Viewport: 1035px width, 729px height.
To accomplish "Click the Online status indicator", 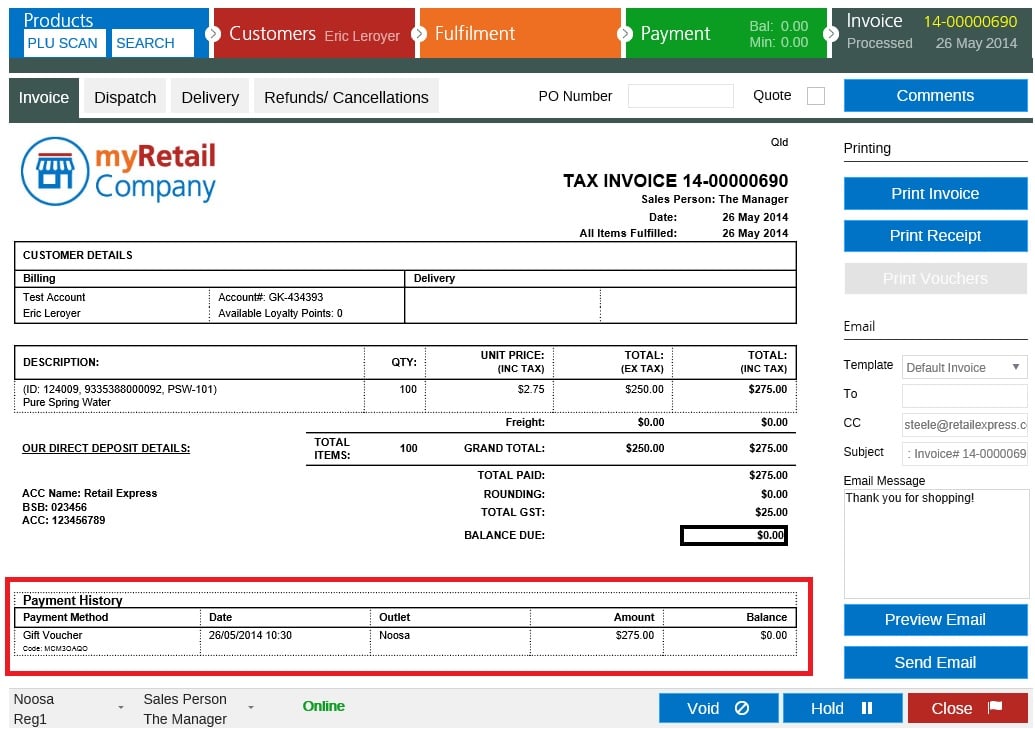I will (323, 706).
